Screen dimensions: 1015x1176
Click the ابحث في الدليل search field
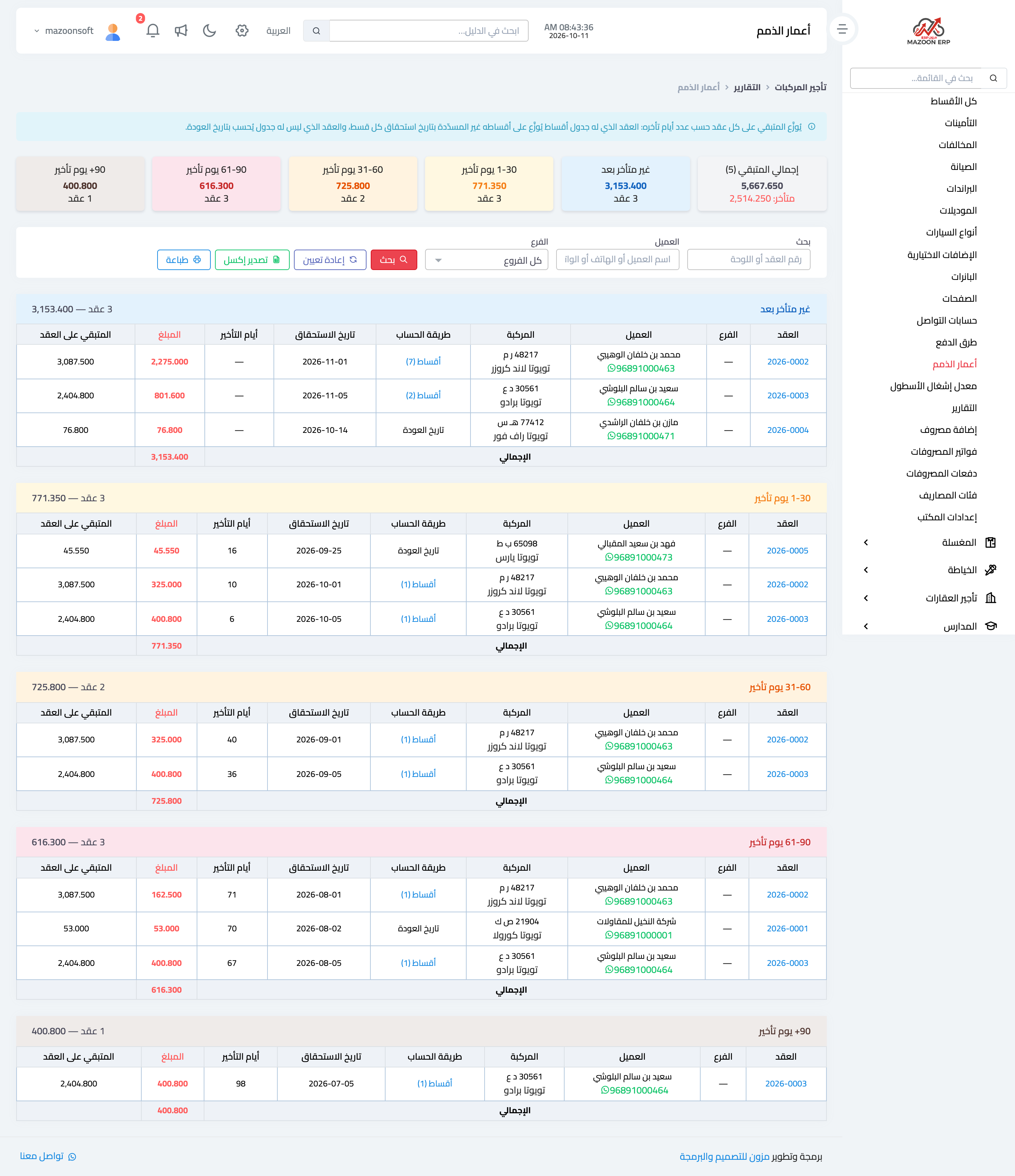tap(429, 31)
